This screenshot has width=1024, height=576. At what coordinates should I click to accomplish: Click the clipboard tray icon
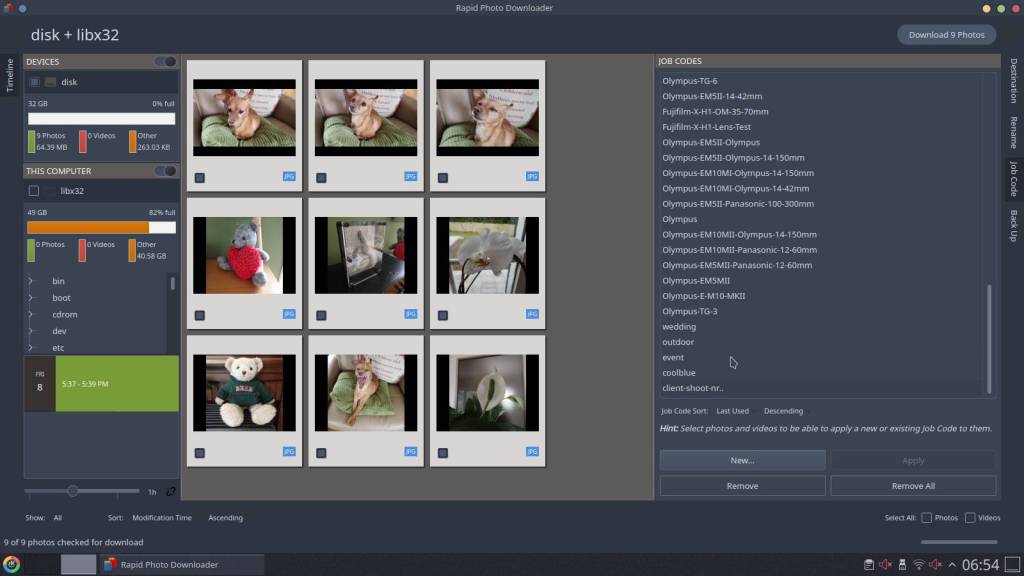click(868, 564)
